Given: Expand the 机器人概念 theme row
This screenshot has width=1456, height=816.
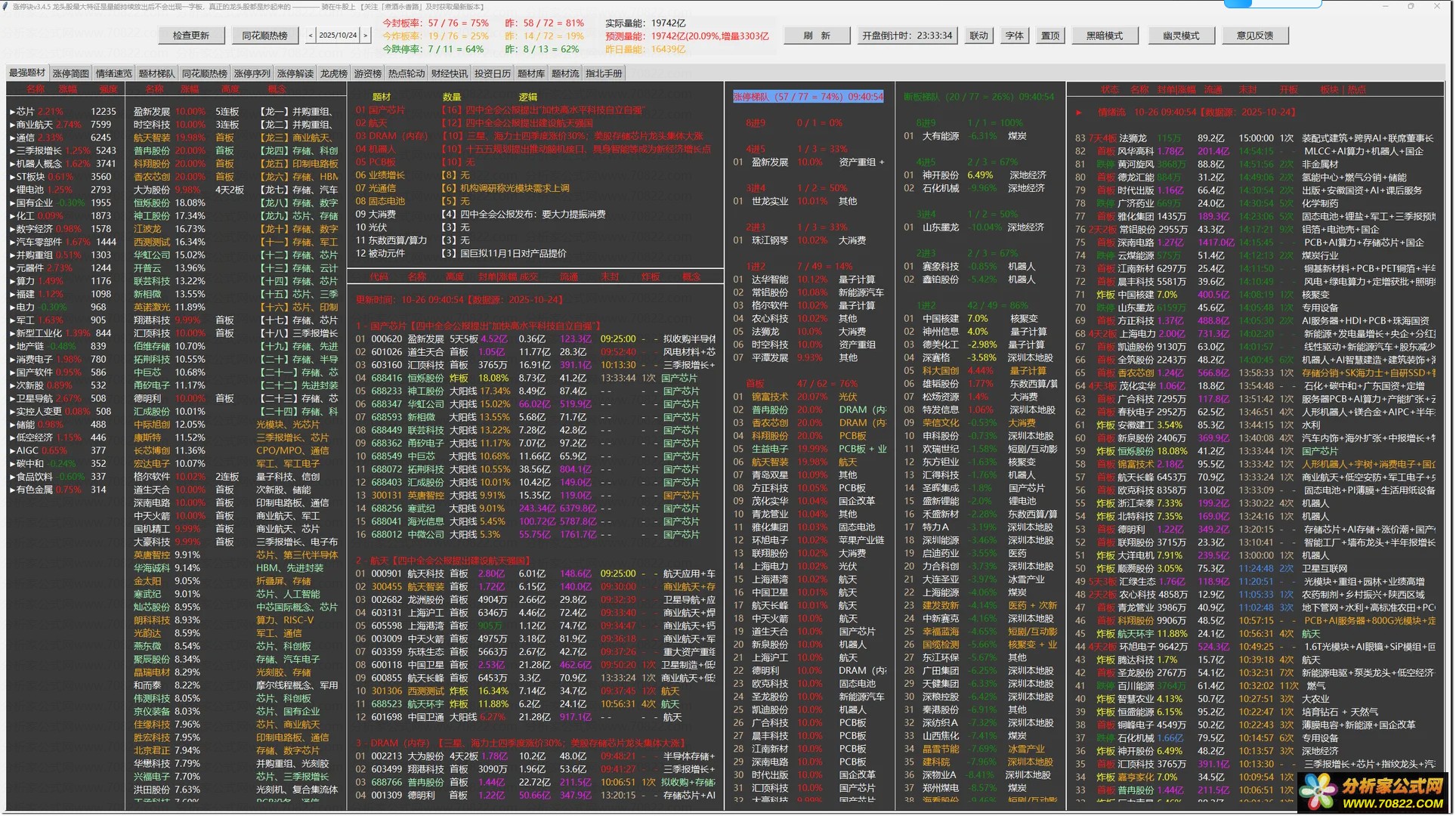Looking at the screenshot, I should tap(12, 164).
